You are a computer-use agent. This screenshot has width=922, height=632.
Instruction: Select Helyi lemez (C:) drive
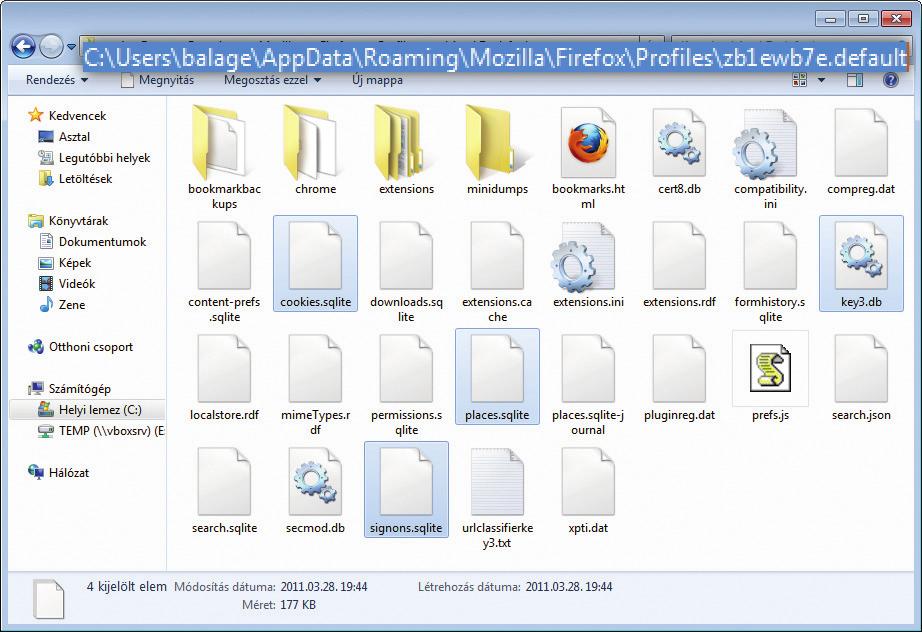click(87, 410)
